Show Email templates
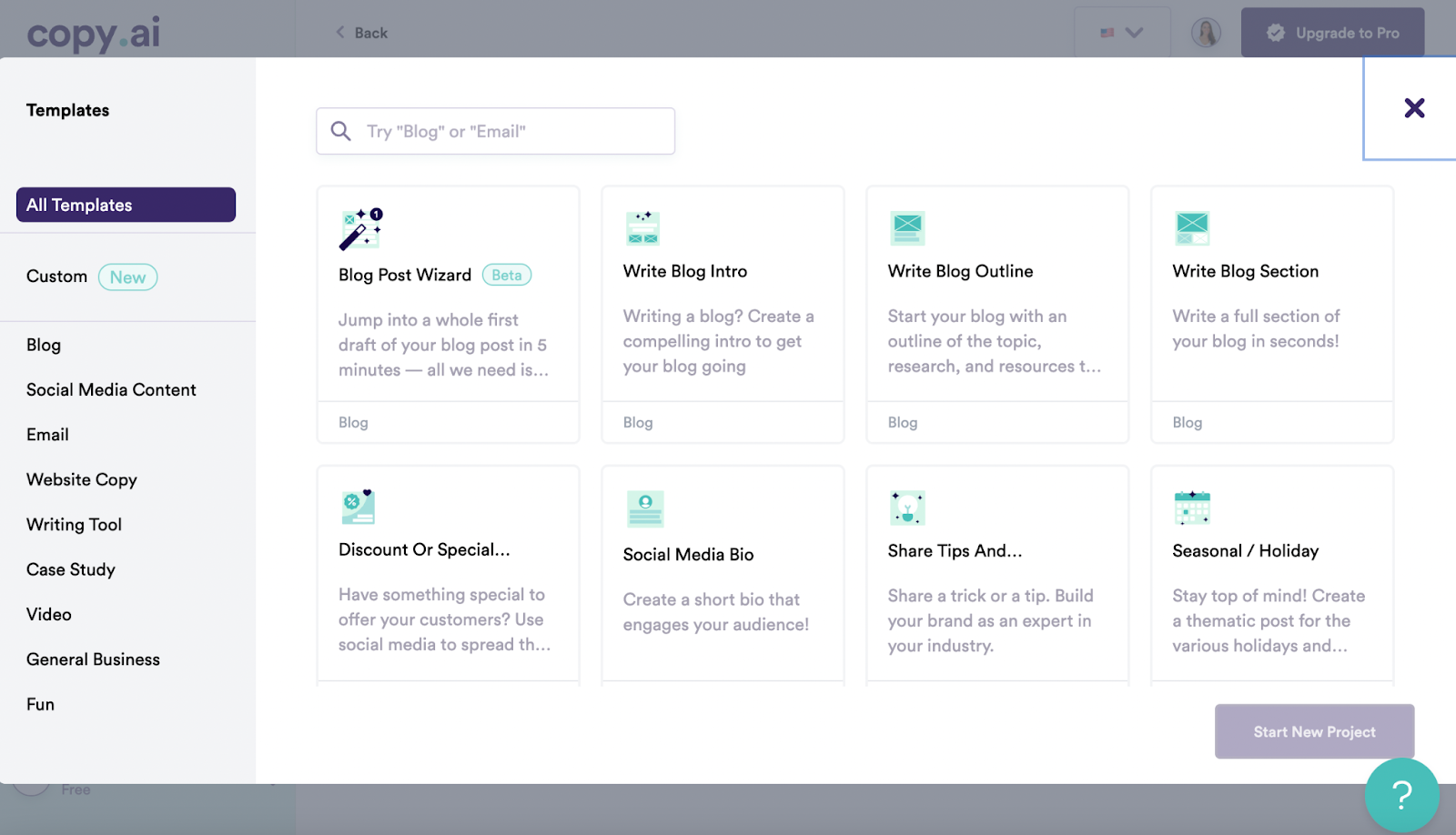1456x835 pixels. point(47,435)
